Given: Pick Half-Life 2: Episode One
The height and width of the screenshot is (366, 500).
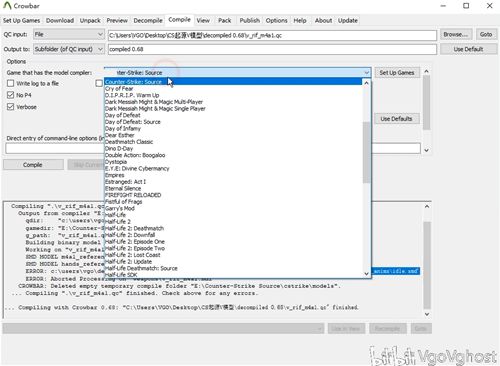Looking at the screenshot, I should pyautogui.click(x=233, y=242).
